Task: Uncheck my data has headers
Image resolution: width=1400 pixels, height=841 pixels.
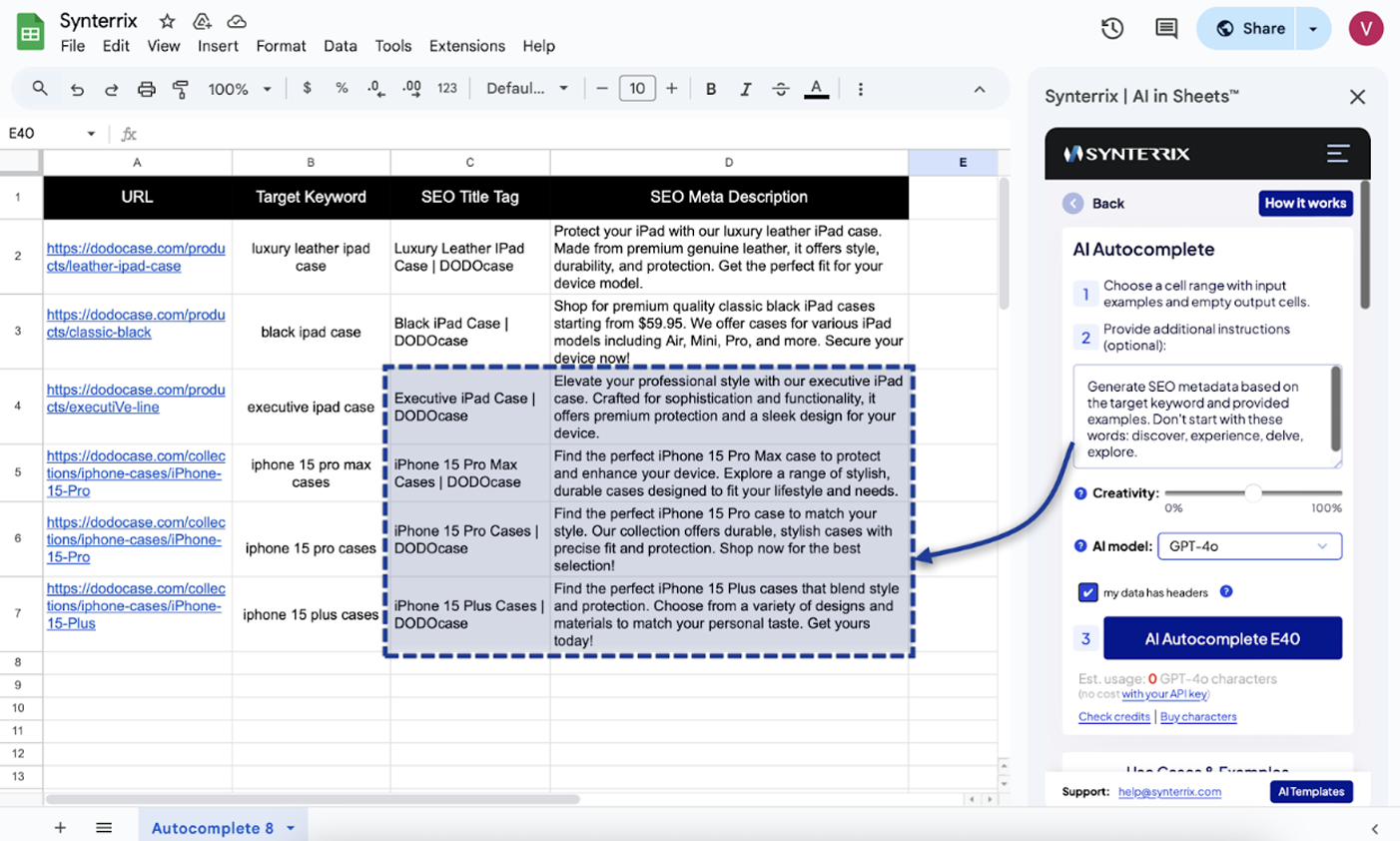Action: 1087,592
